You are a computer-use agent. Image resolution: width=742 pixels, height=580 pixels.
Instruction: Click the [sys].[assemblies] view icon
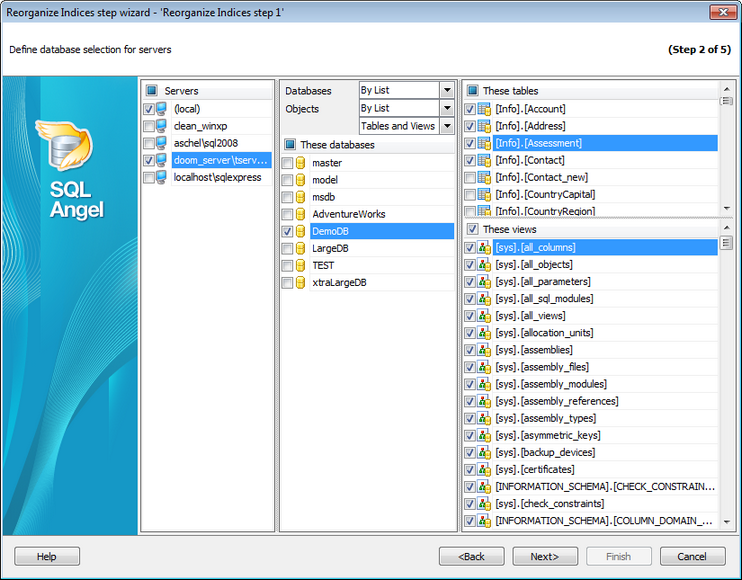coord(484,350)
